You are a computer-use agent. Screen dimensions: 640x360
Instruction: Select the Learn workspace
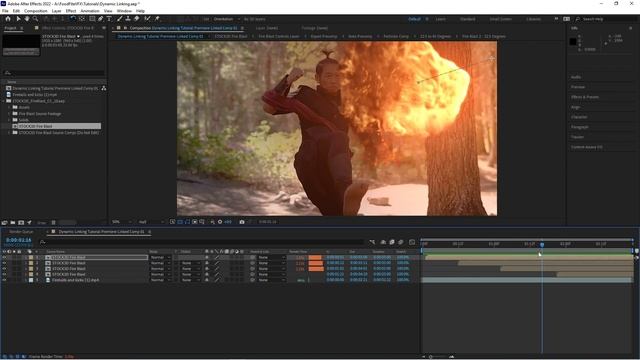pyautogui.click(x=440, y=19)
